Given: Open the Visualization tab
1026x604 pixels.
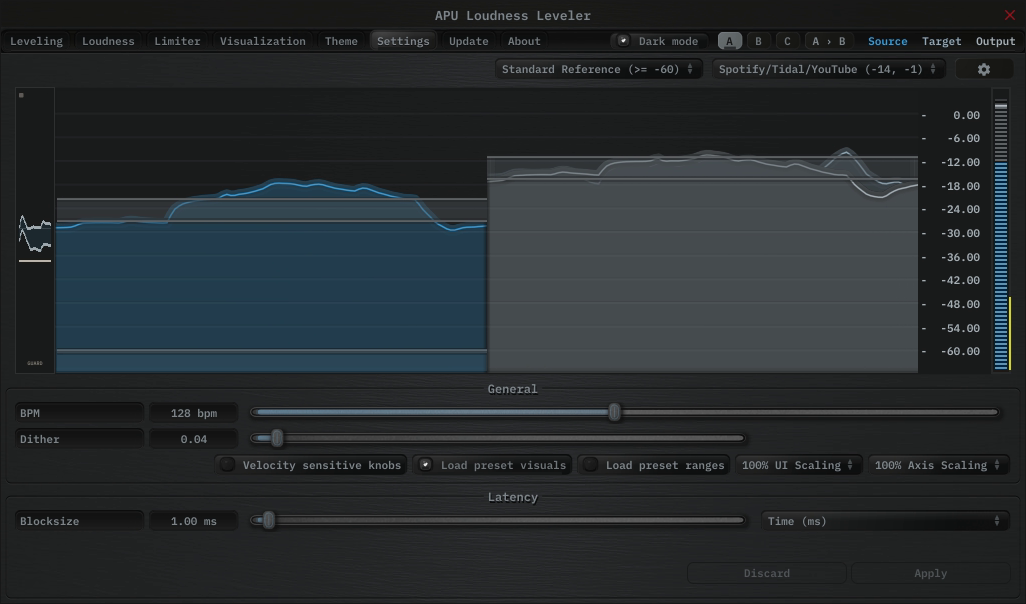Looking at the screenshot, I should (263, 41).
